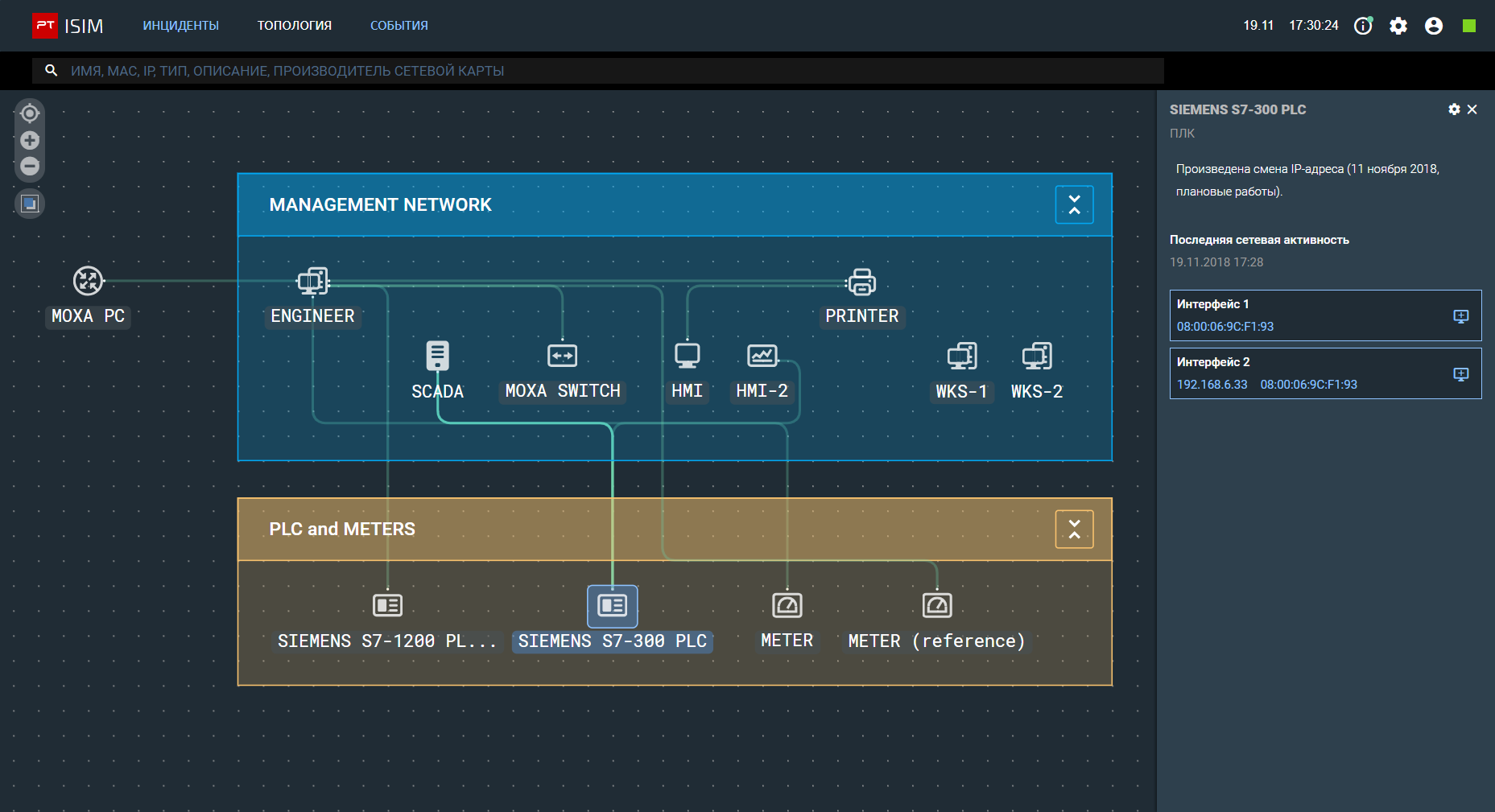The image size is (1495, 812).
Task: Click the WKS-1 node label
Action: [962, 392]
